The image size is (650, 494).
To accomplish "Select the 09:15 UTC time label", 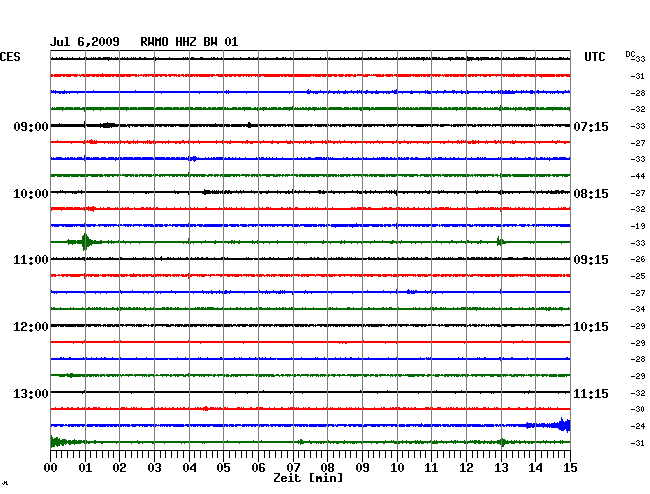I will click(x=591, y=260).
